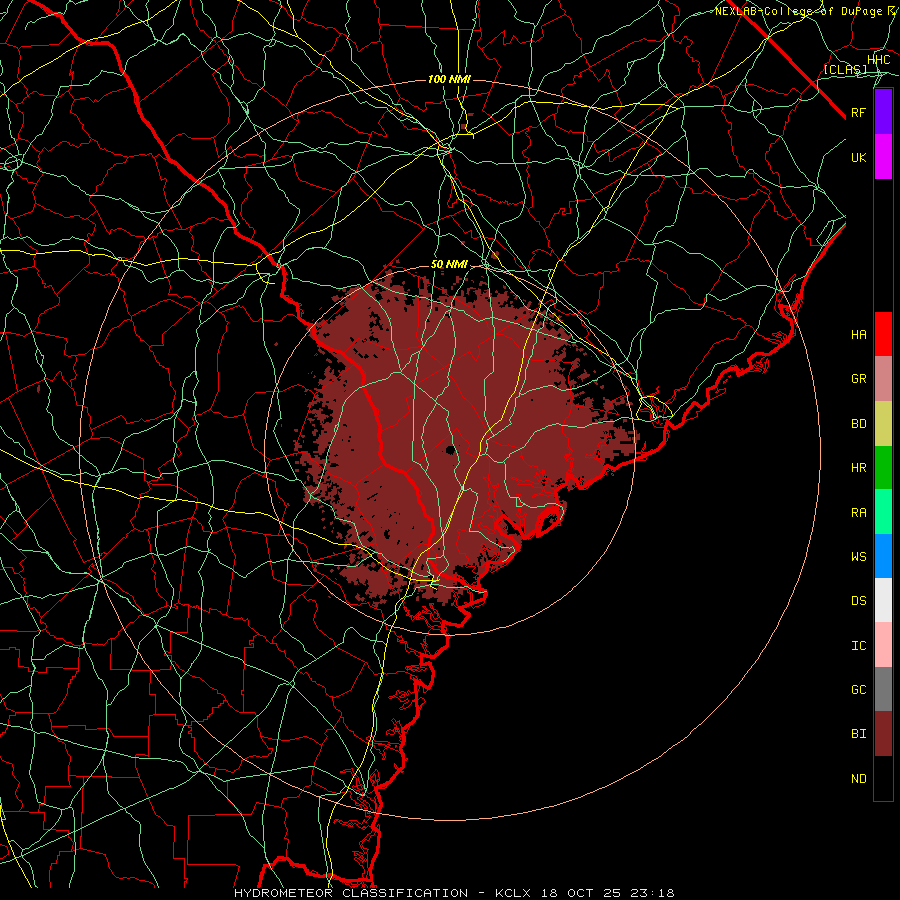Select the 'GR' legend label
The width and height of the screenshot is (900, 900).
pos(858,379)
